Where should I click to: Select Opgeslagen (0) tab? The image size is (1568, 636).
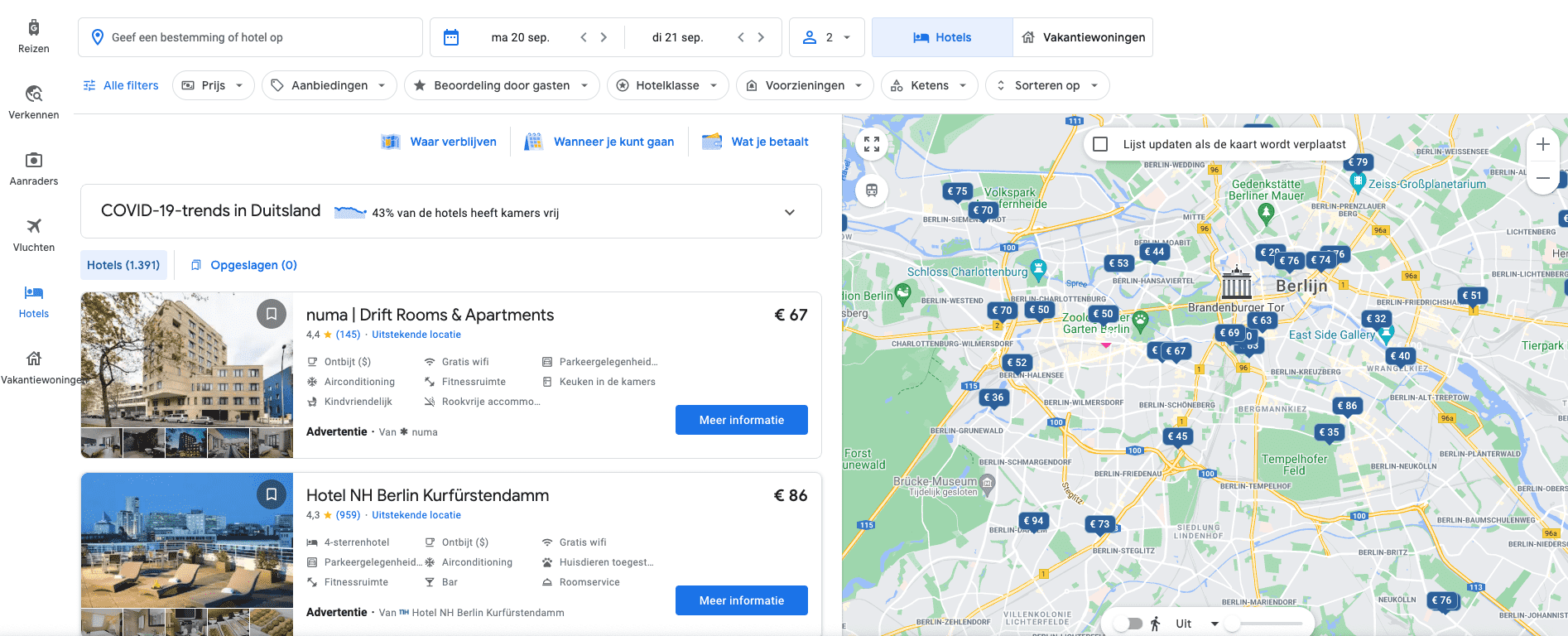244,265
